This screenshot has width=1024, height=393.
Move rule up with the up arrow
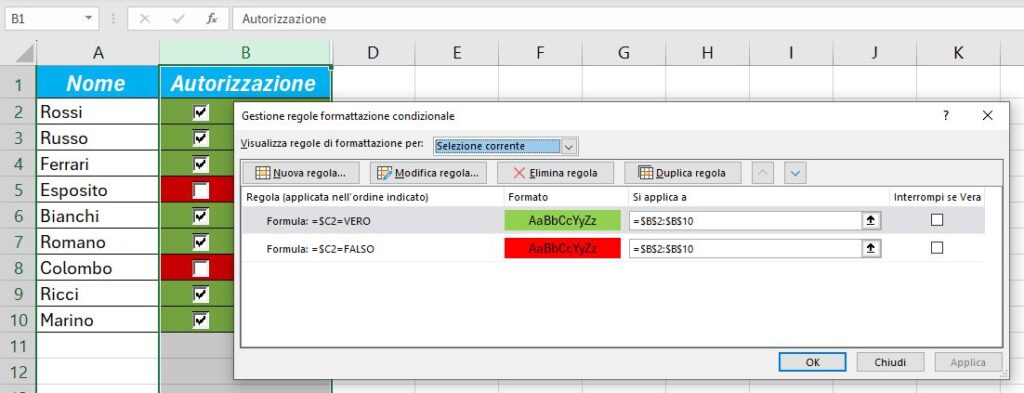764,173
